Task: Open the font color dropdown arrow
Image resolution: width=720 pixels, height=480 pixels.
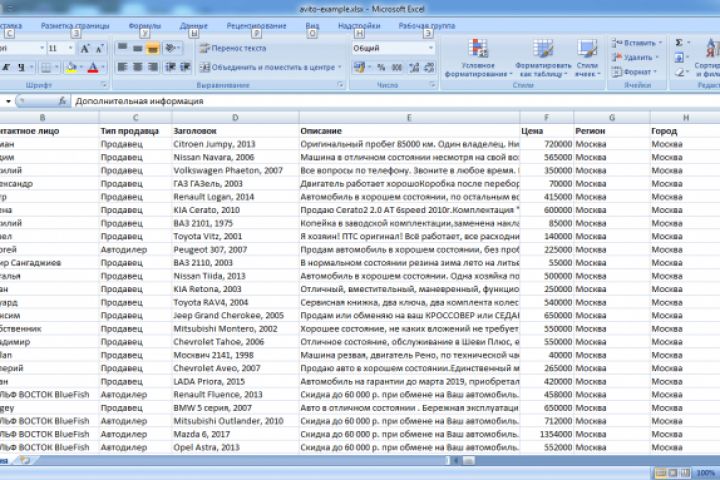Action: pyautogui.click(x=103, y=68)
